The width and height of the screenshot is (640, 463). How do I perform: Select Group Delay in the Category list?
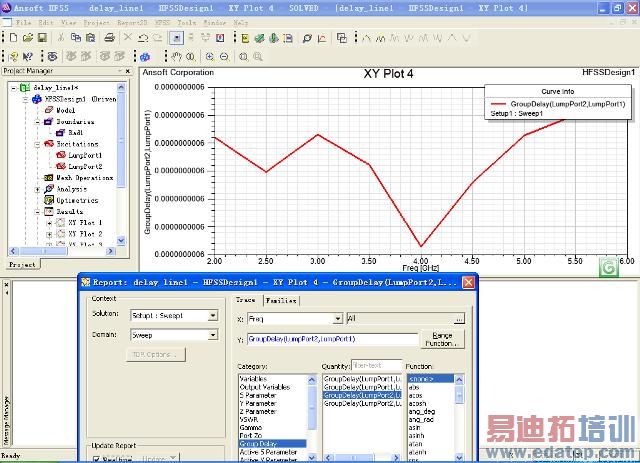click(x=273, y=444)
